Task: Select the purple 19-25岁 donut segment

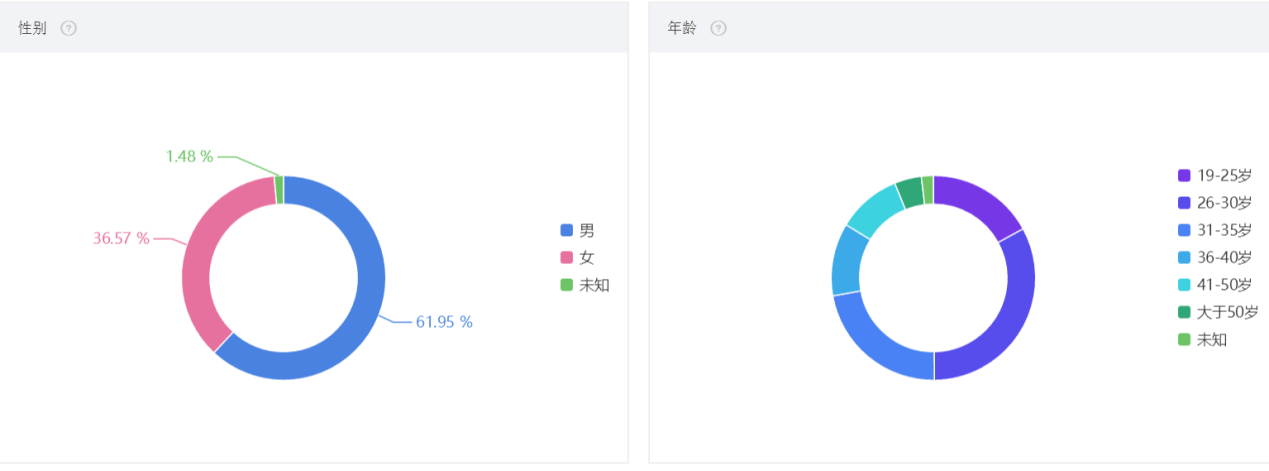Action: 980,203
